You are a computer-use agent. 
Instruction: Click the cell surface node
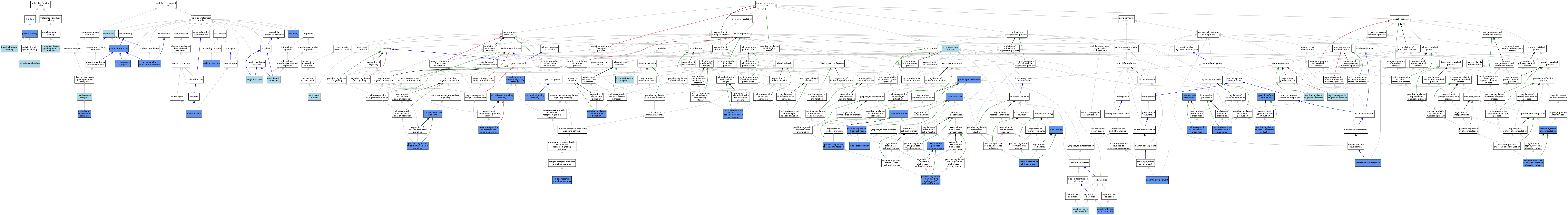[164, 33]
